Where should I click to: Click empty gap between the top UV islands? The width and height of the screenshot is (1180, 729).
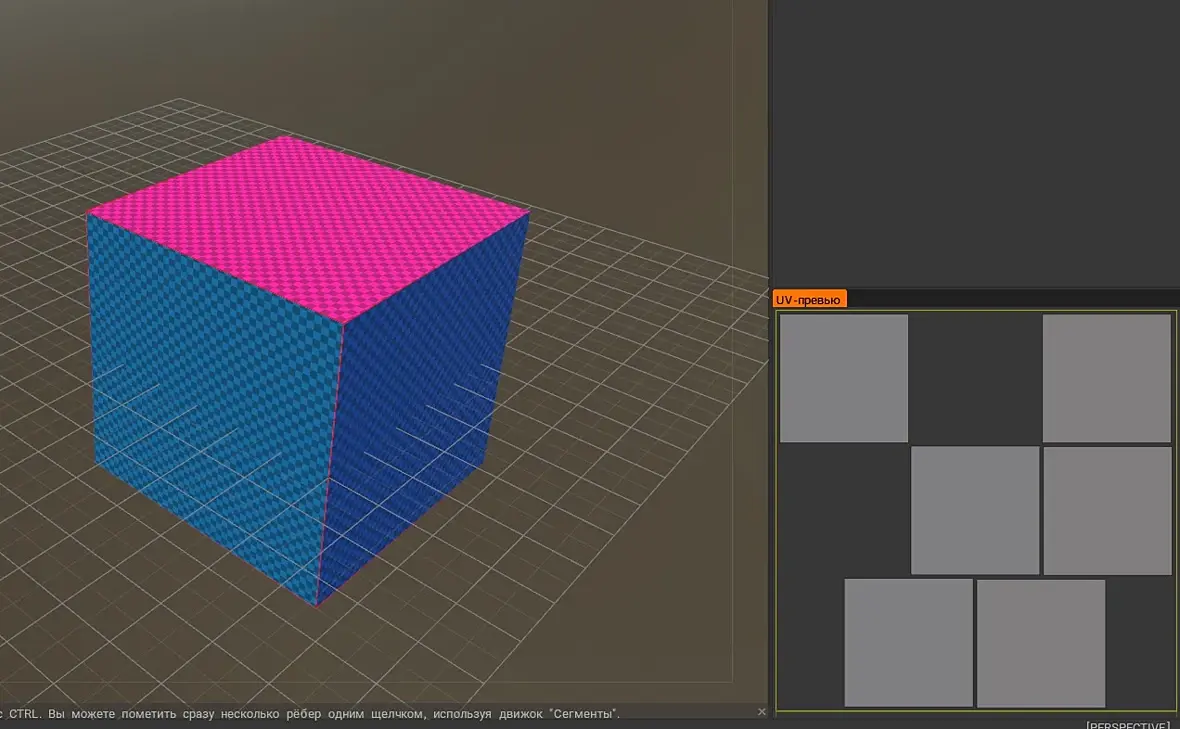tap(975, 378)
